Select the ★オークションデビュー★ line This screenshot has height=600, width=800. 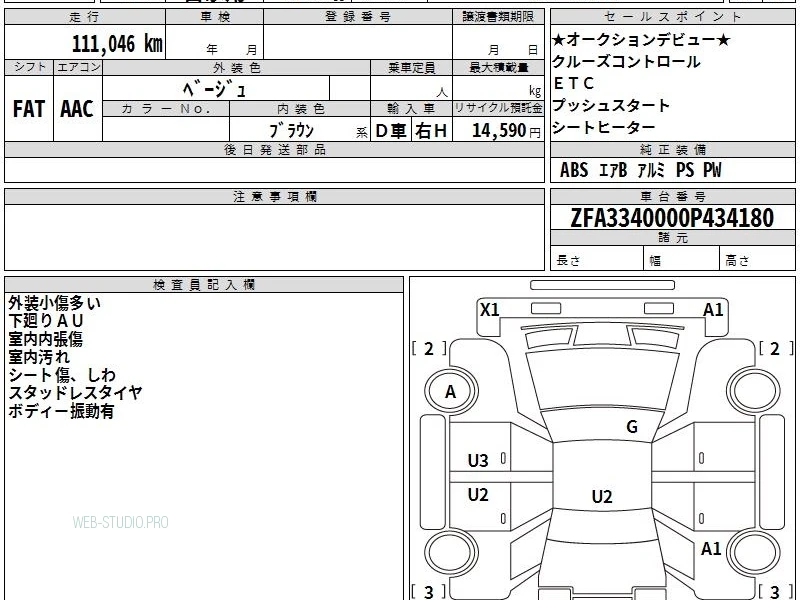coord(641,39)
